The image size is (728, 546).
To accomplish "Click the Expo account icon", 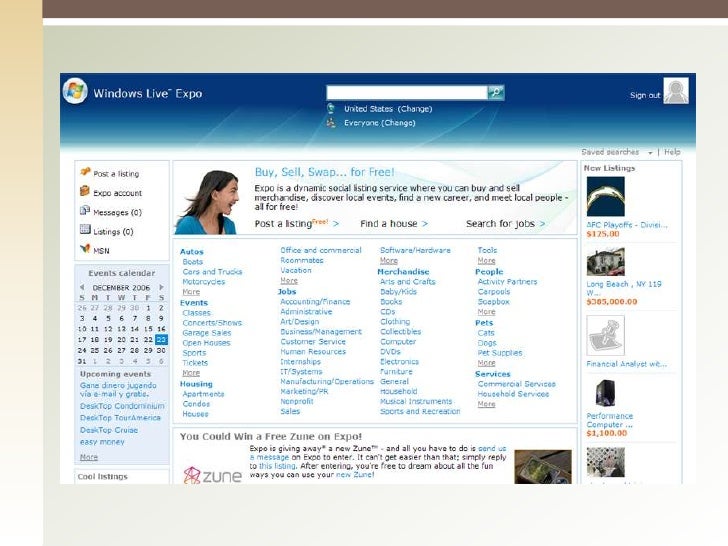I will point(85,191).
